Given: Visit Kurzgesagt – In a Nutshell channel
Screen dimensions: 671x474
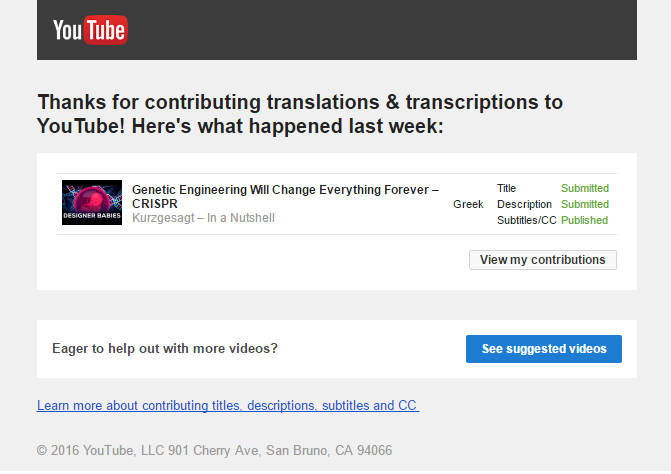Looking at the screenshot, I should tap(203, 218).
